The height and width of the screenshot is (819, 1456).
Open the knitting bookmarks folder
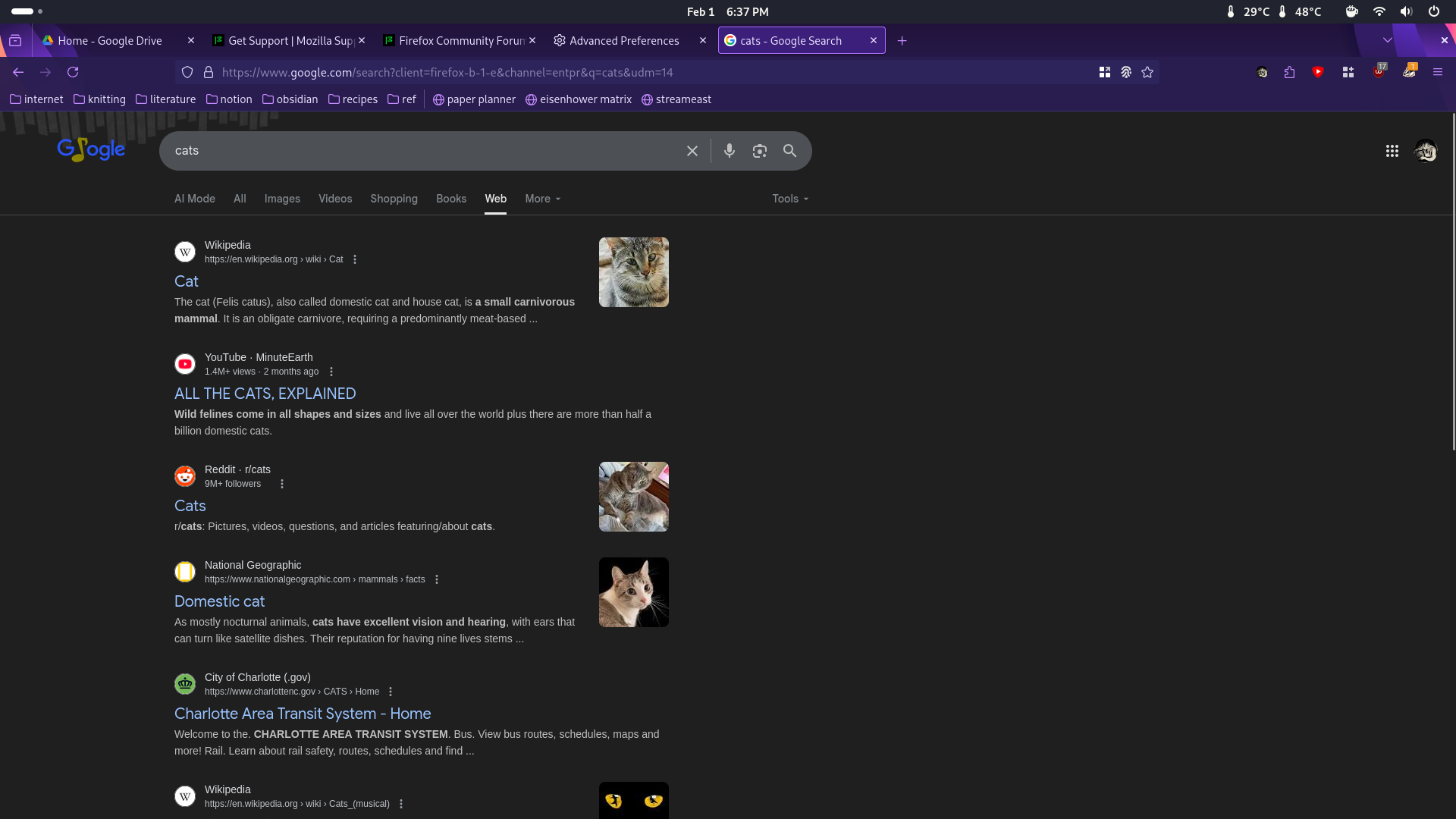tap(99, 99)
